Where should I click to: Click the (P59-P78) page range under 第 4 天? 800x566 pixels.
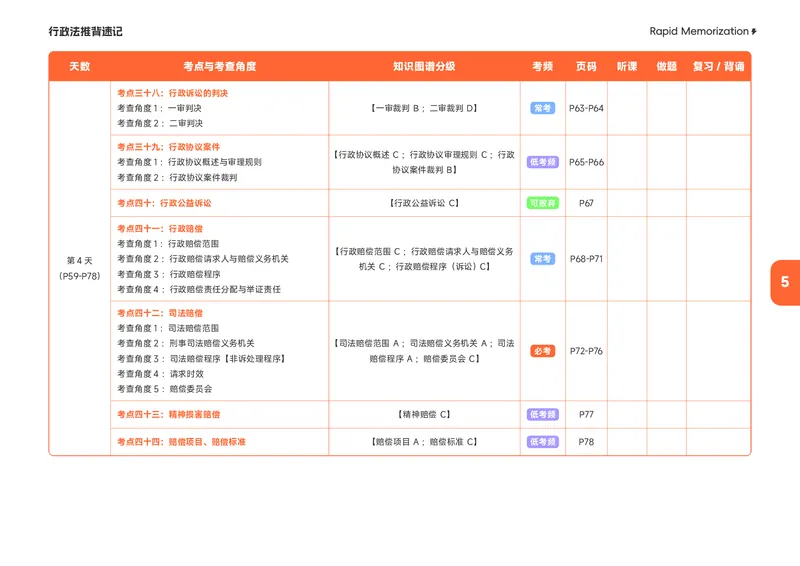pos(80,276)
